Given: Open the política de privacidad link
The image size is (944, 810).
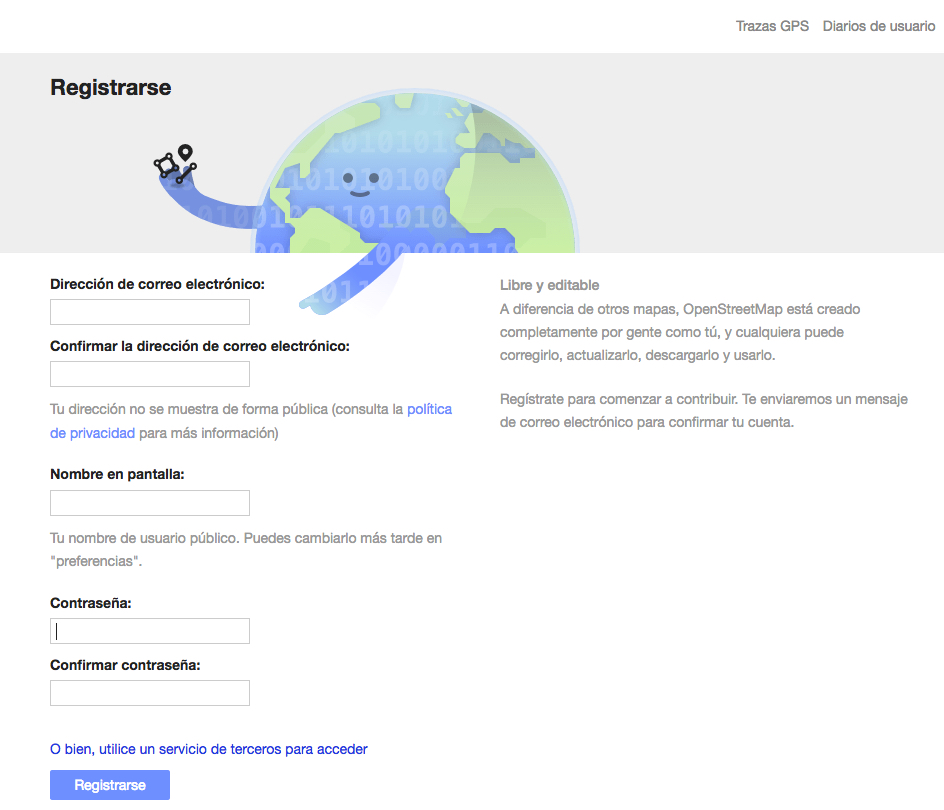Looking at the screenshot, I should (x=429, y=409).
